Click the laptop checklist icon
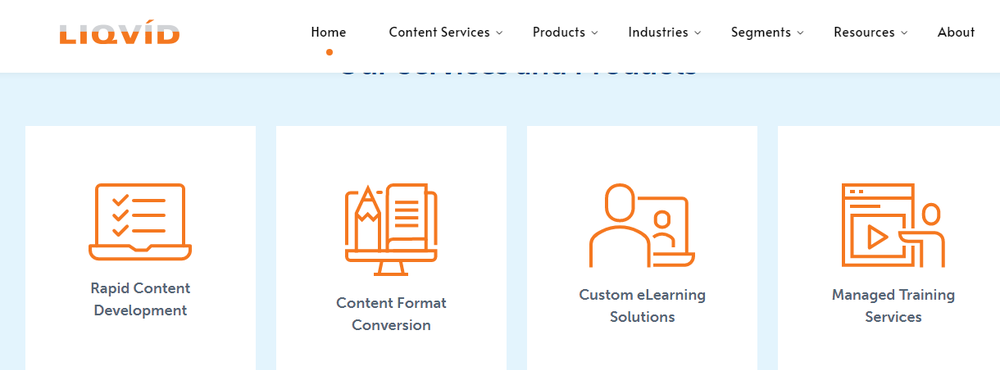The height and width of the screenshot is (370, 1000). (140, 221)
